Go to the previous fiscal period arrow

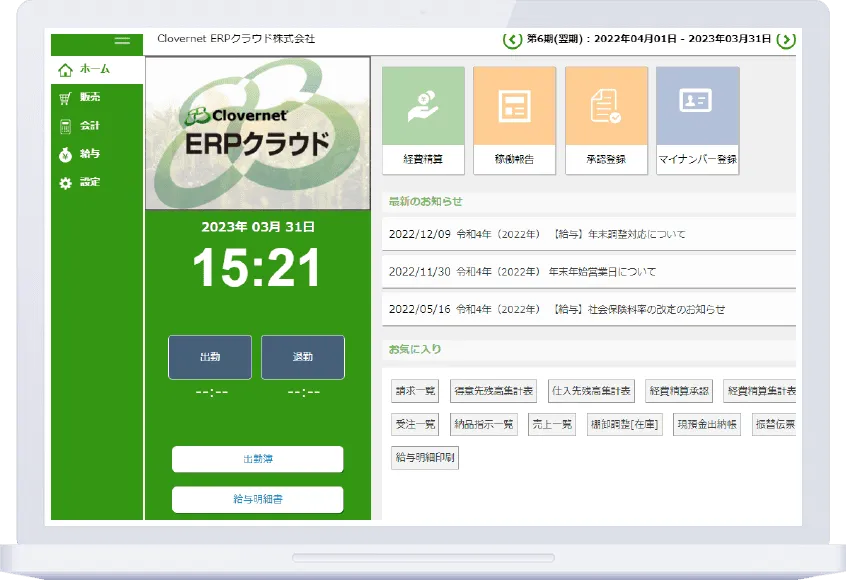512,39
